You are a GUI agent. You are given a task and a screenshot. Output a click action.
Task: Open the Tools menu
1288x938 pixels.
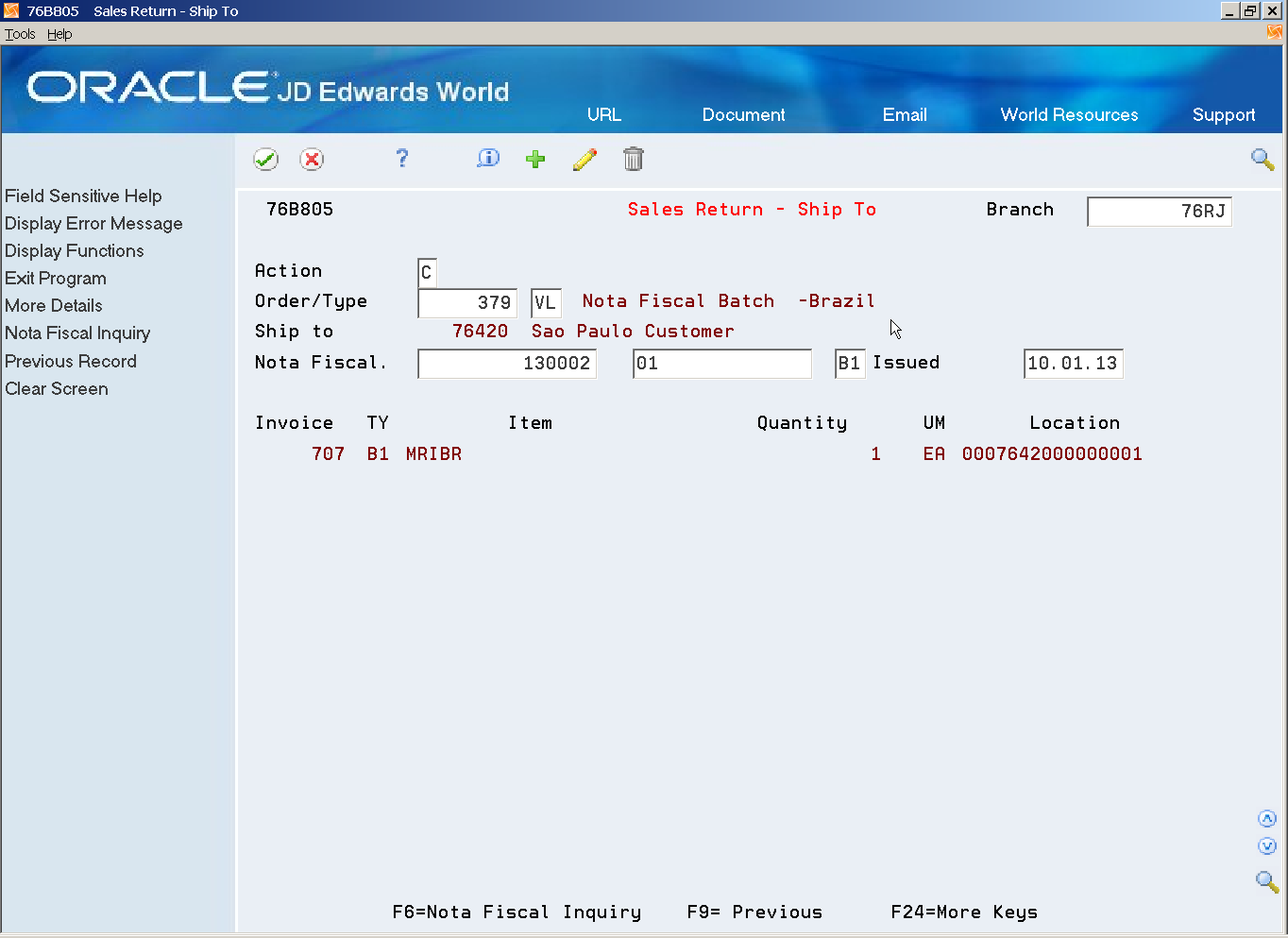click(x=20, y=34)
